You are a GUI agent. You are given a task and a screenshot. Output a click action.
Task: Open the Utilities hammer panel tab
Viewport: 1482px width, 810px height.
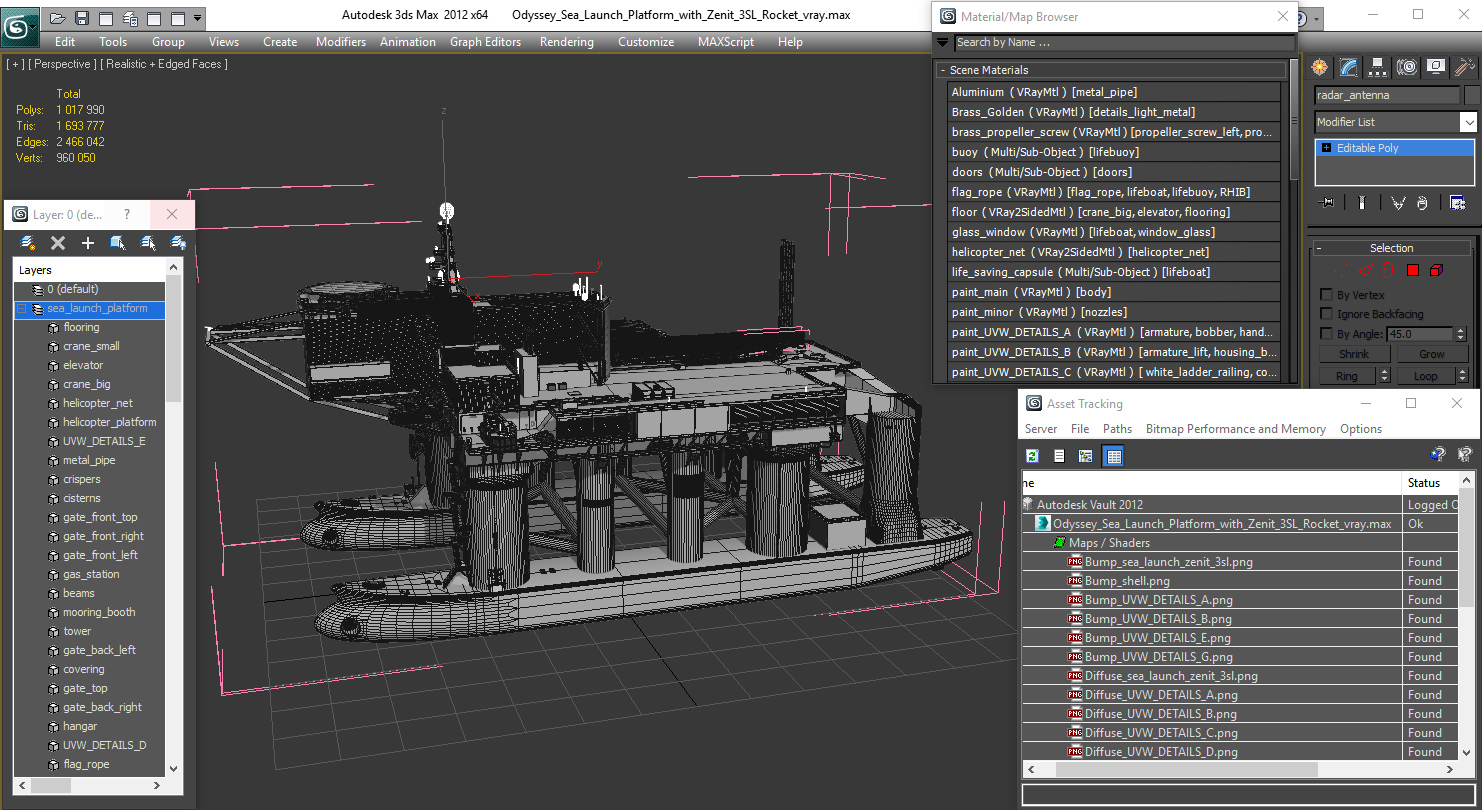(x=1465, y=67)
